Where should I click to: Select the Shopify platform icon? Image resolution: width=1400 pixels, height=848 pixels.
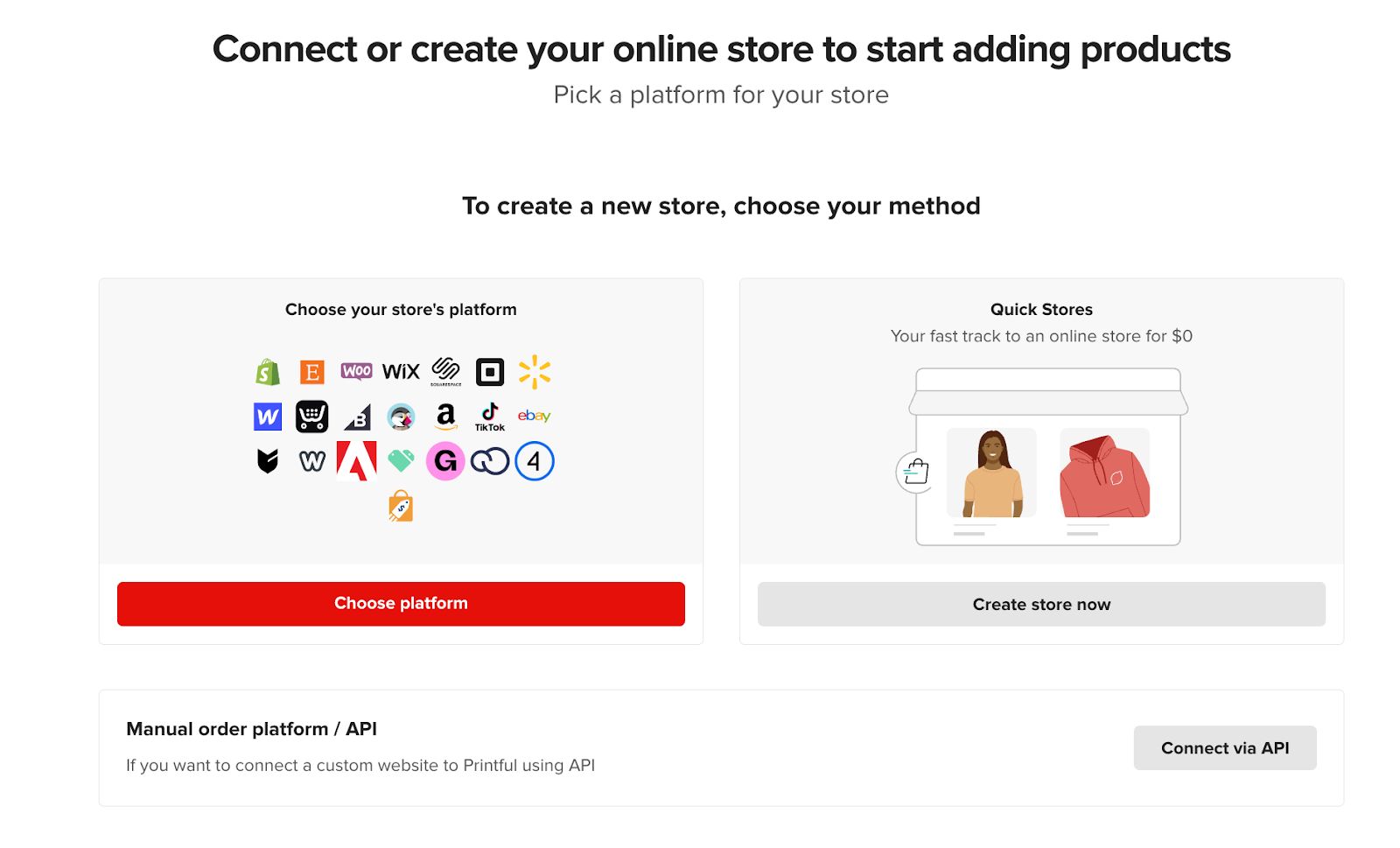[268, 371]
